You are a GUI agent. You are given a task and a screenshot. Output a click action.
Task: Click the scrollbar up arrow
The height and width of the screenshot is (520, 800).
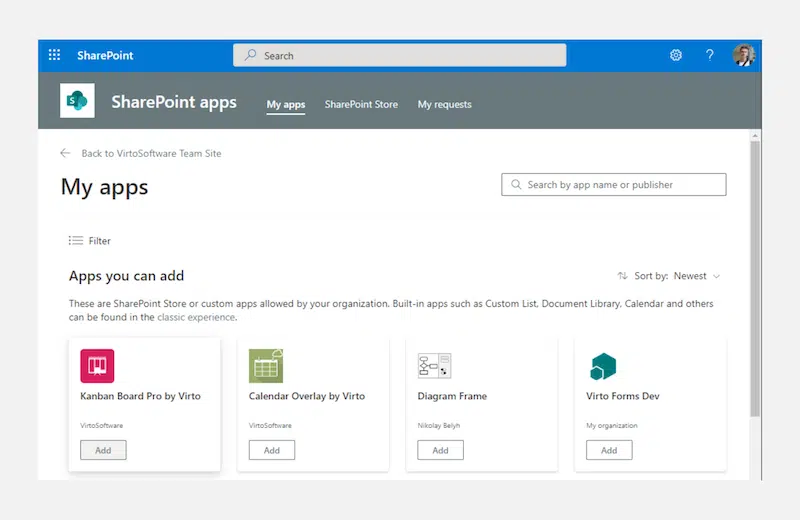click(755, 136)
